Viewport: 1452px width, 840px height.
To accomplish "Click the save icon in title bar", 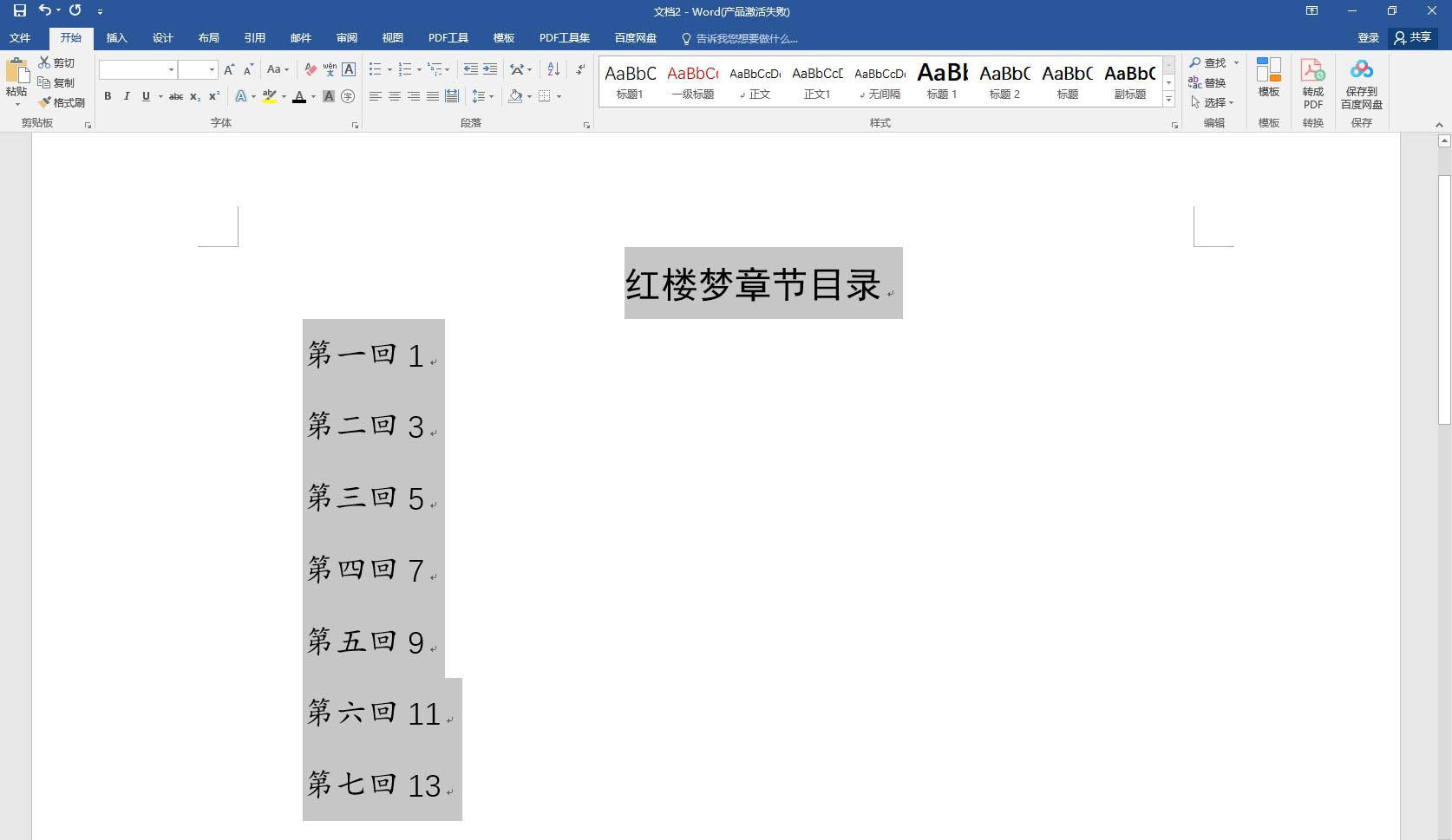I will (x=19, y=11).
